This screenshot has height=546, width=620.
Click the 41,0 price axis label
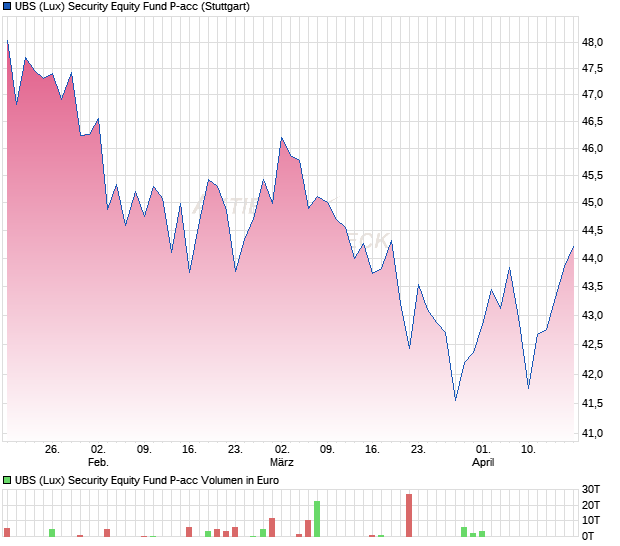click(592, 433)
